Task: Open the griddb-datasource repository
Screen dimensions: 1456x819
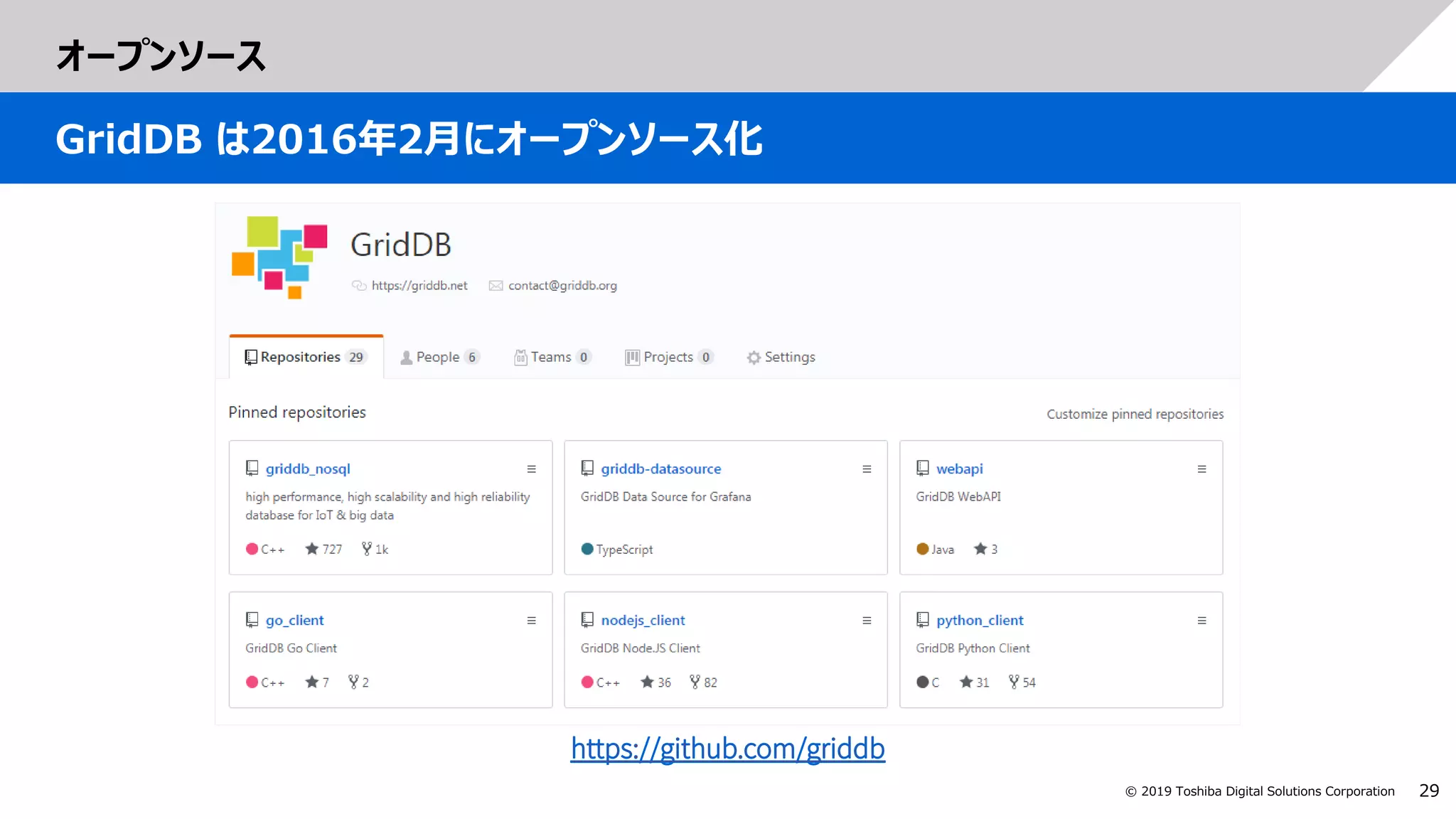Action: point(660,469)
